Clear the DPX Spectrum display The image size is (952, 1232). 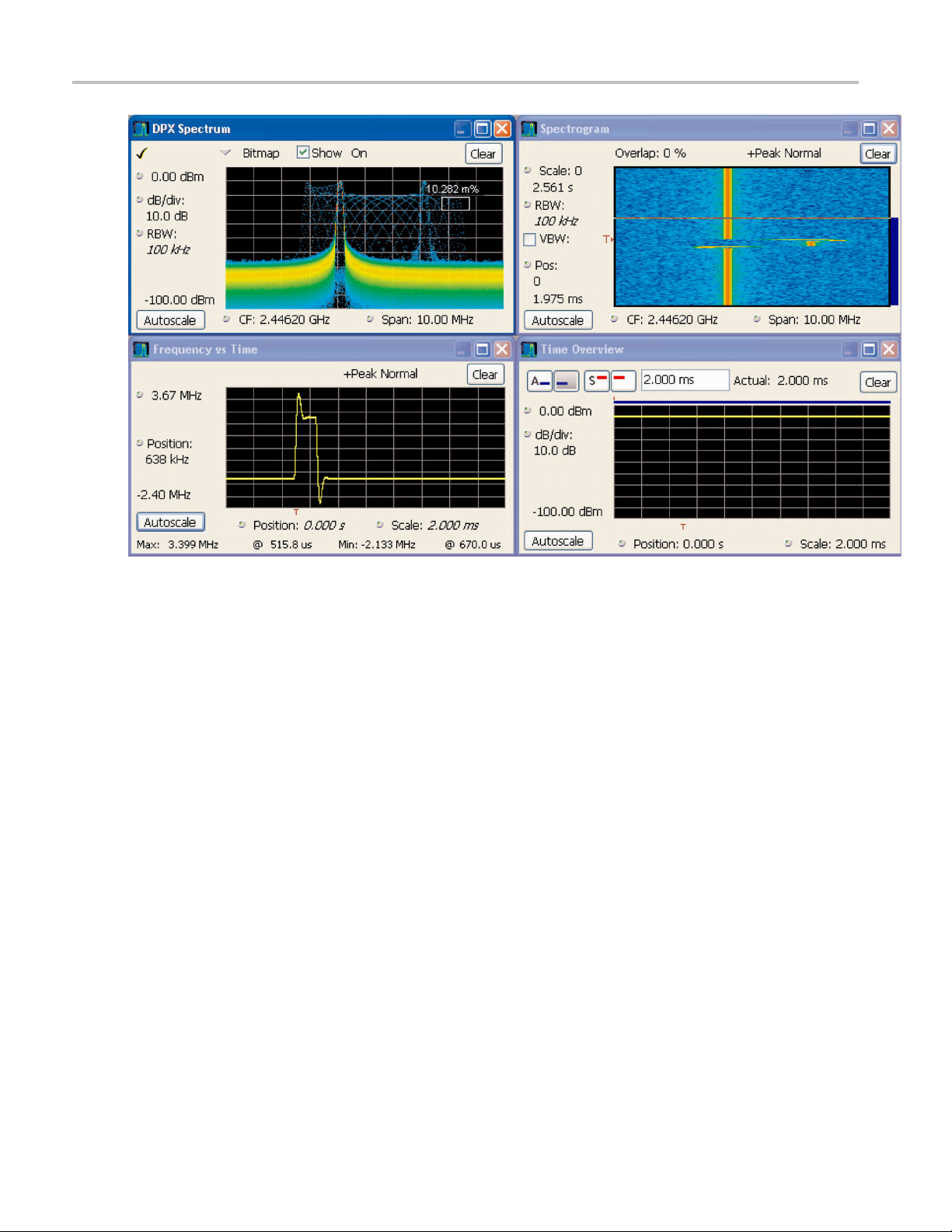(x=483, y=154)
